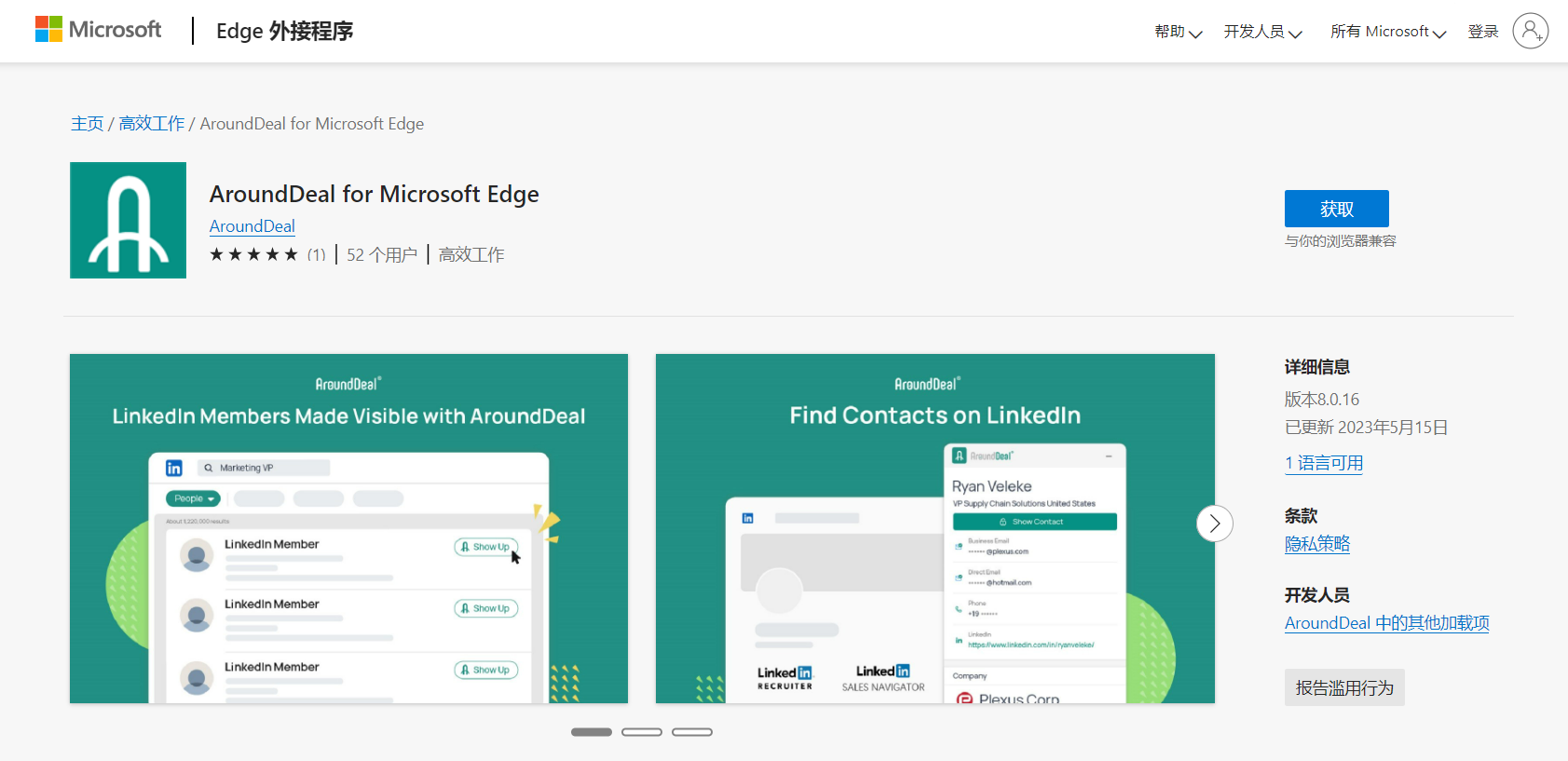
Task: Go to 主页 breadcrumb link
Action: pyautogui.click(x=87, y=124)
